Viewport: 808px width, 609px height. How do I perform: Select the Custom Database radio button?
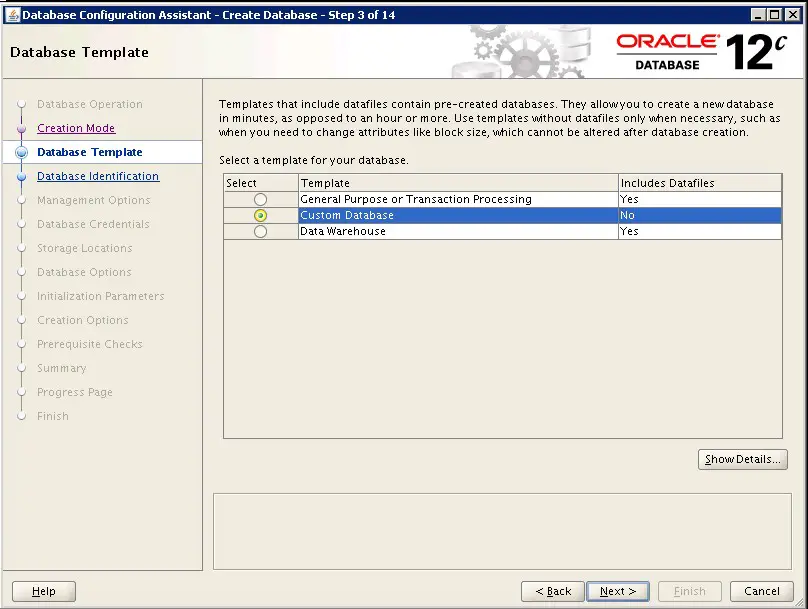[x=260, y=215]
